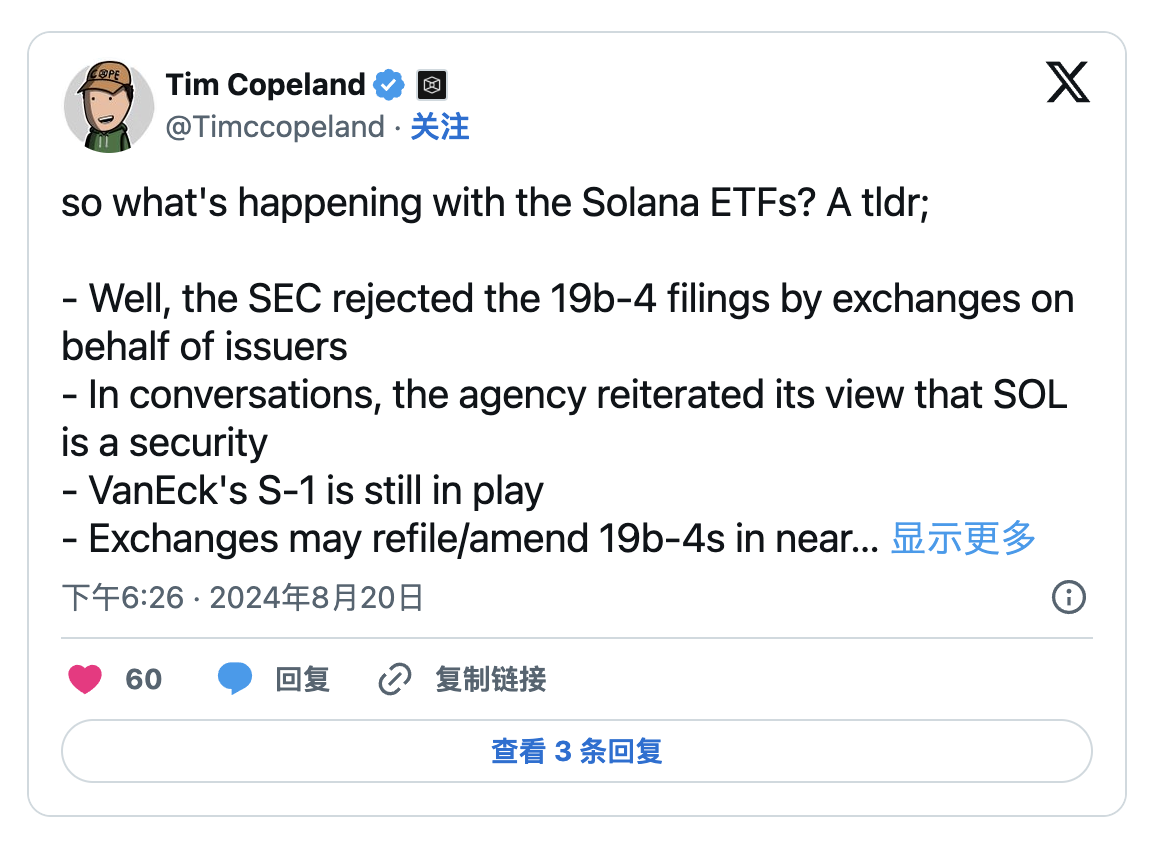Open the @Timccopeland handle link

tap(274, 127)
